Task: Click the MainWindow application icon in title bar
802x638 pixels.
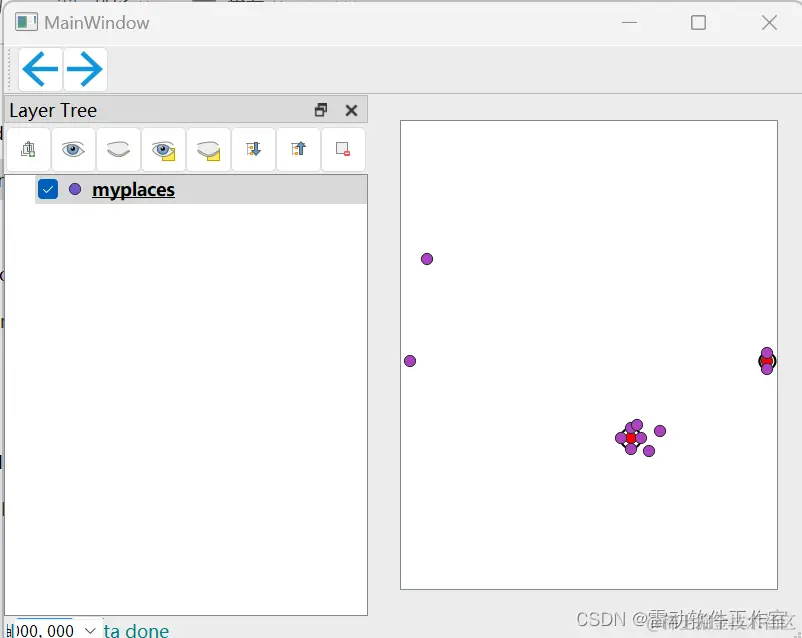Action: click(x=26, y=23)
